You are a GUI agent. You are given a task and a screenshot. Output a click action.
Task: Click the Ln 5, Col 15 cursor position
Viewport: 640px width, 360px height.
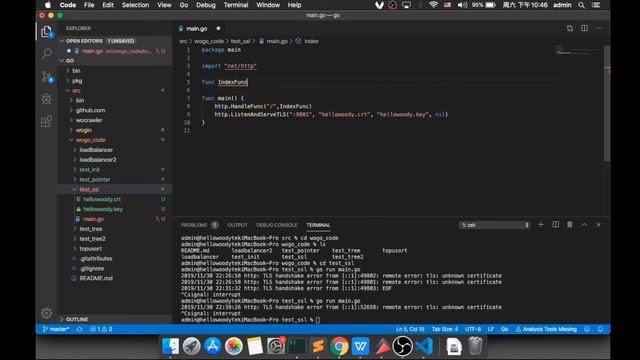pos(410,329)
